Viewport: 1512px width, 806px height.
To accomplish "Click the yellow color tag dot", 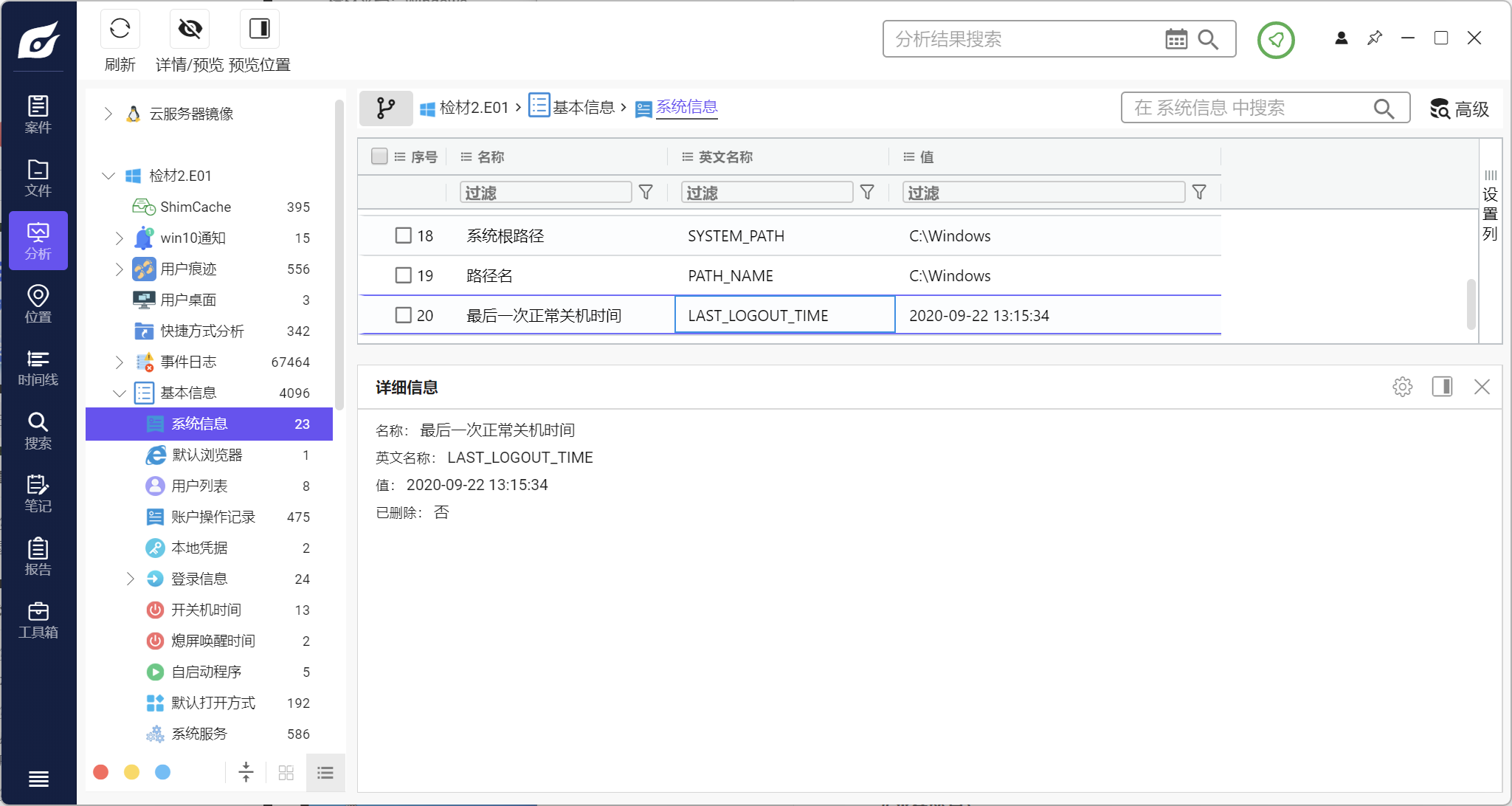I will pos(132,772).
